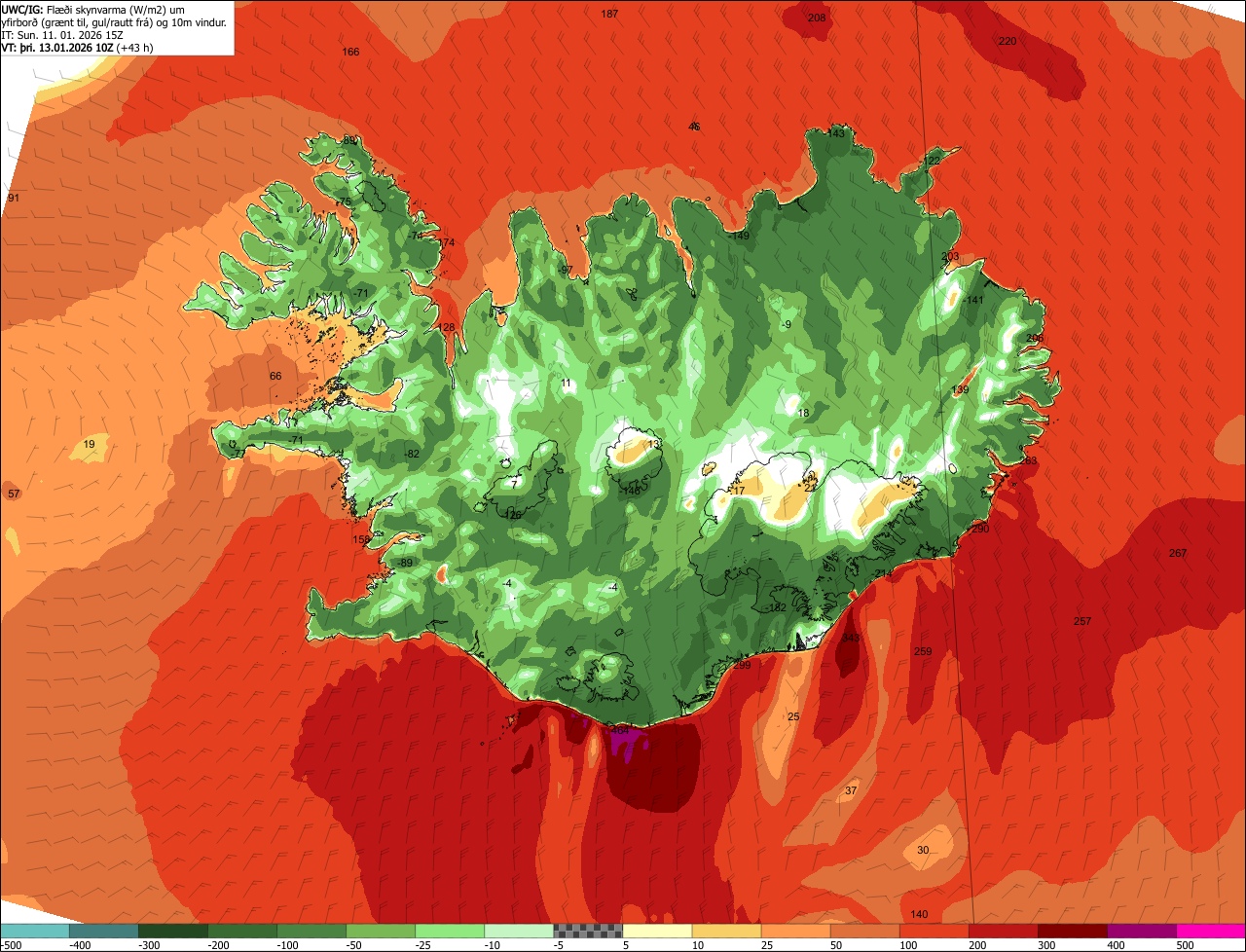
Task: Click the red legend swatch between 200 and 300
Action: [x=1003, y=931]
